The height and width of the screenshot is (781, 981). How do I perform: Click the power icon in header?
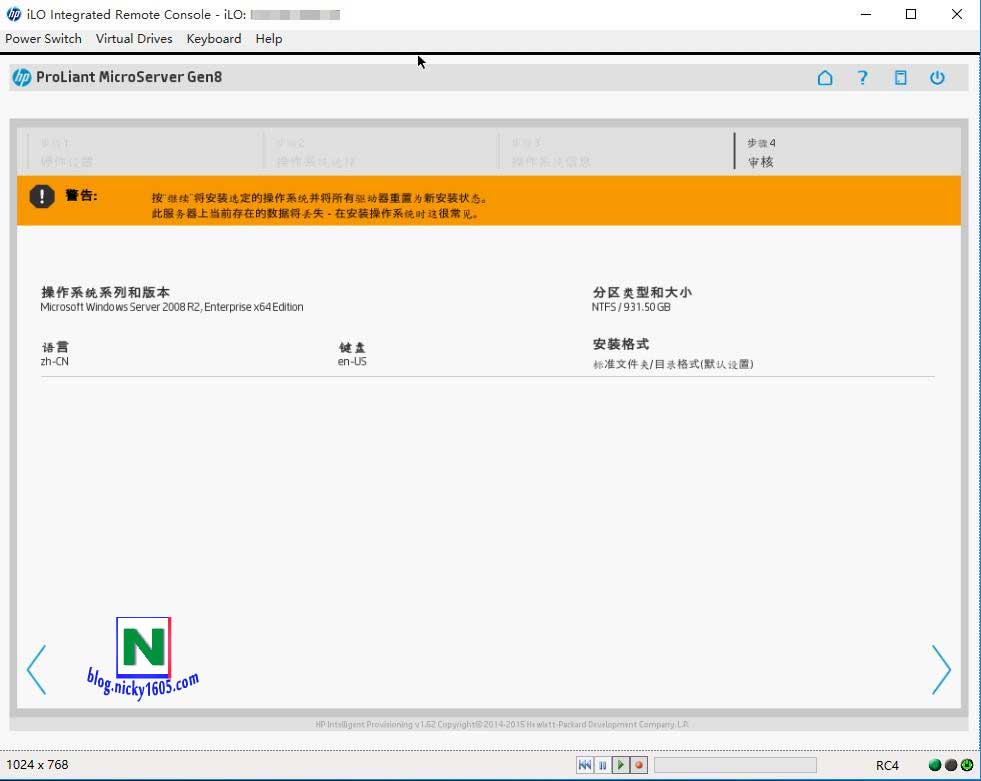[937, 78]
